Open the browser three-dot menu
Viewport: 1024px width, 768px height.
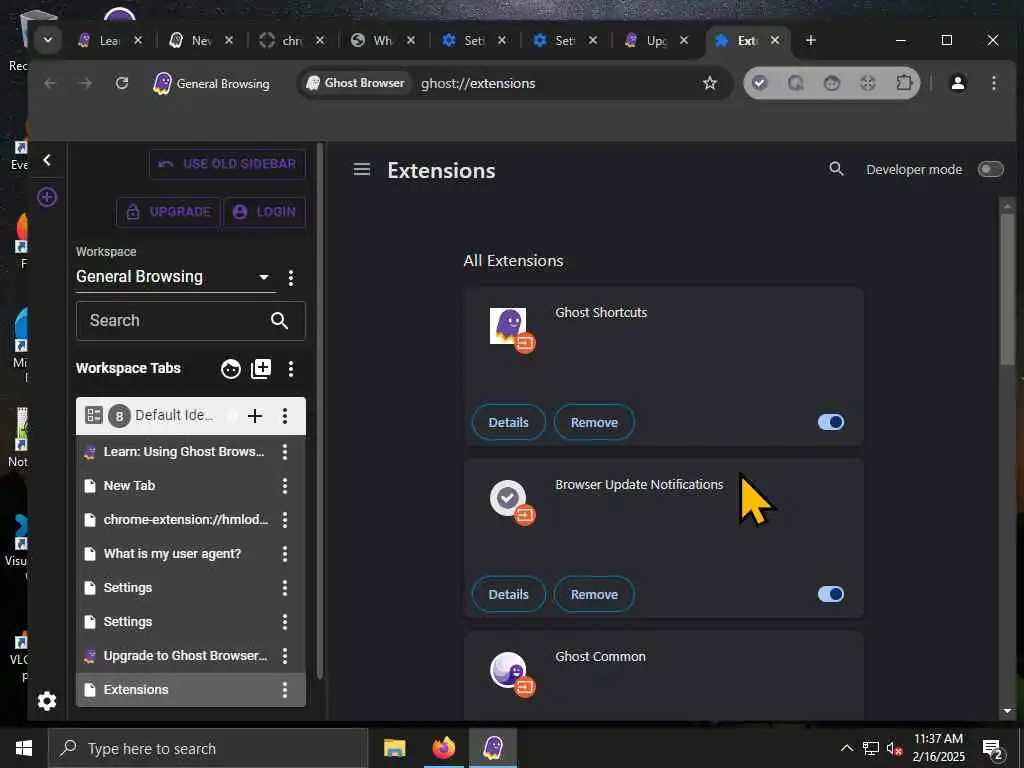(993, 83)
